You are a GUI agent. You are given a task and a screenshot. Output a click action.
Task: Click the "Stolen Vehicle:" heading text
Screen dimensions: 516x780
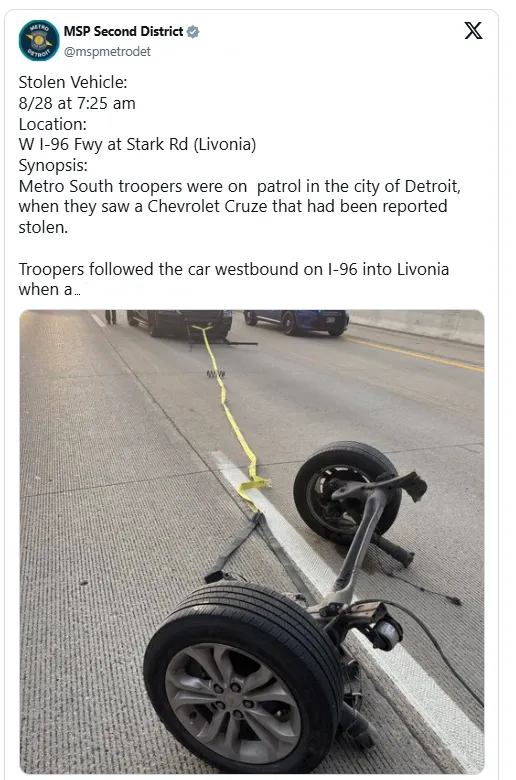coord(73,82)
